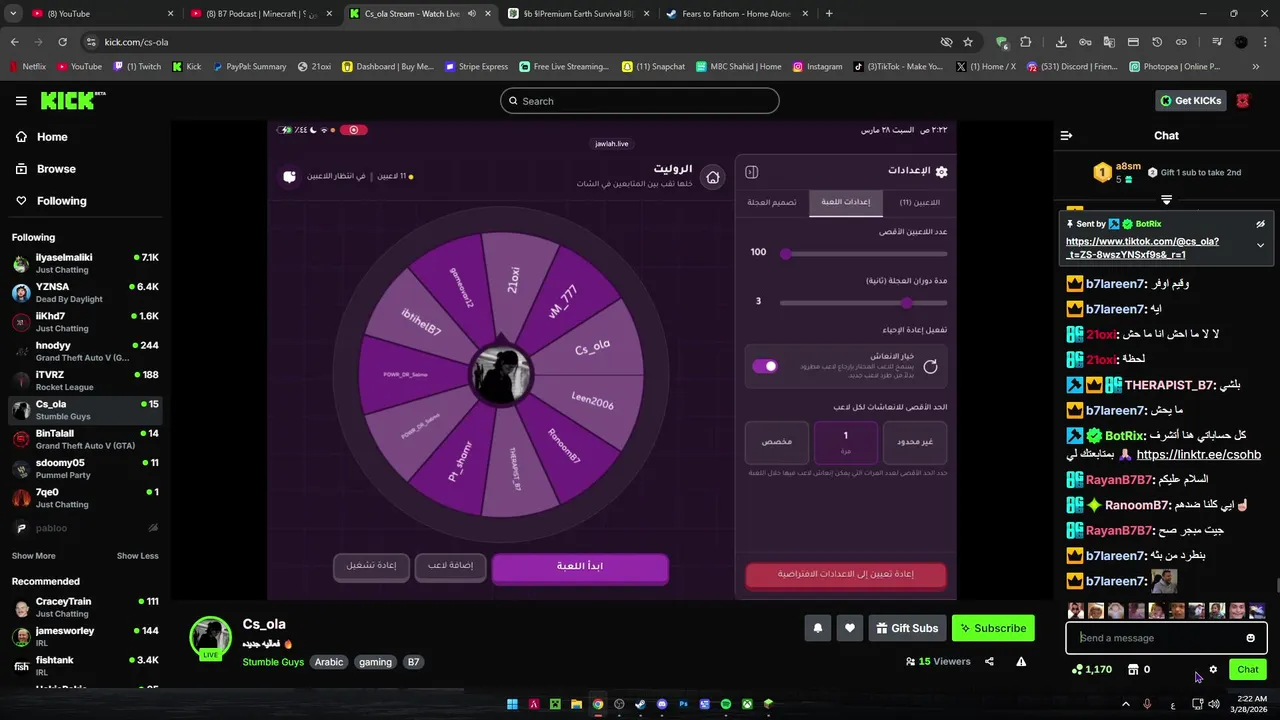
Task: Report the stream with warning icon
Action: [x=1021, y=661]
